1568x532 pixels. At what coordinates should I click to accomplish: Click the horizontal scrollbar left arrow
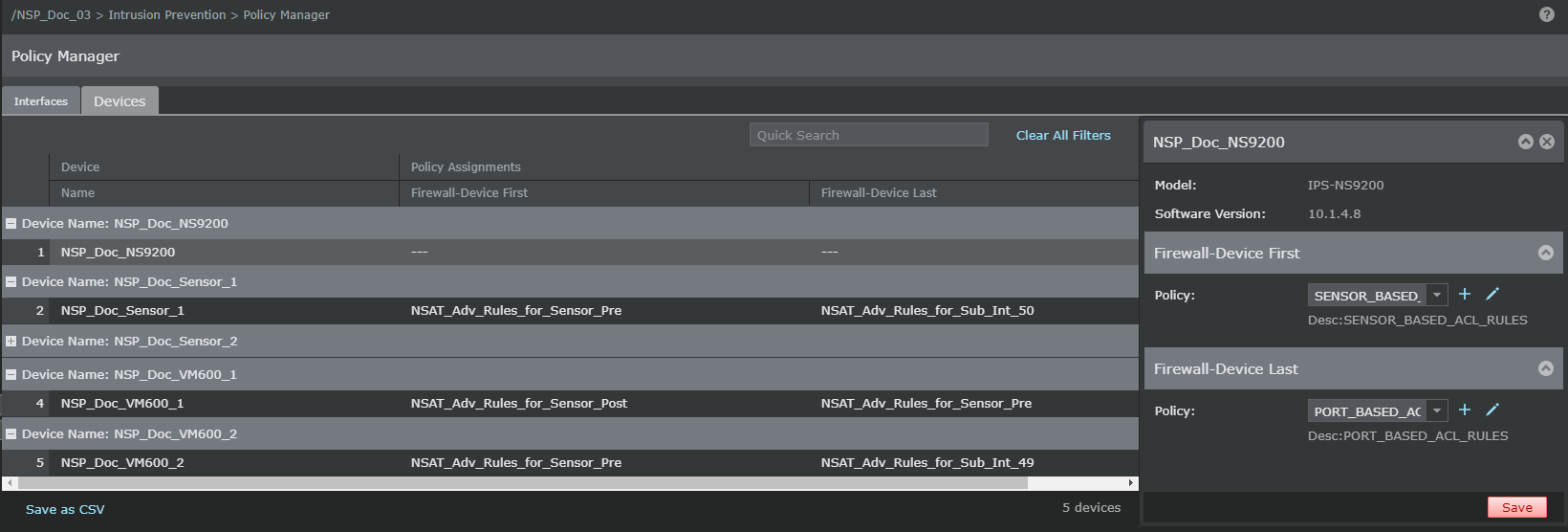click(x=11, y=483)
